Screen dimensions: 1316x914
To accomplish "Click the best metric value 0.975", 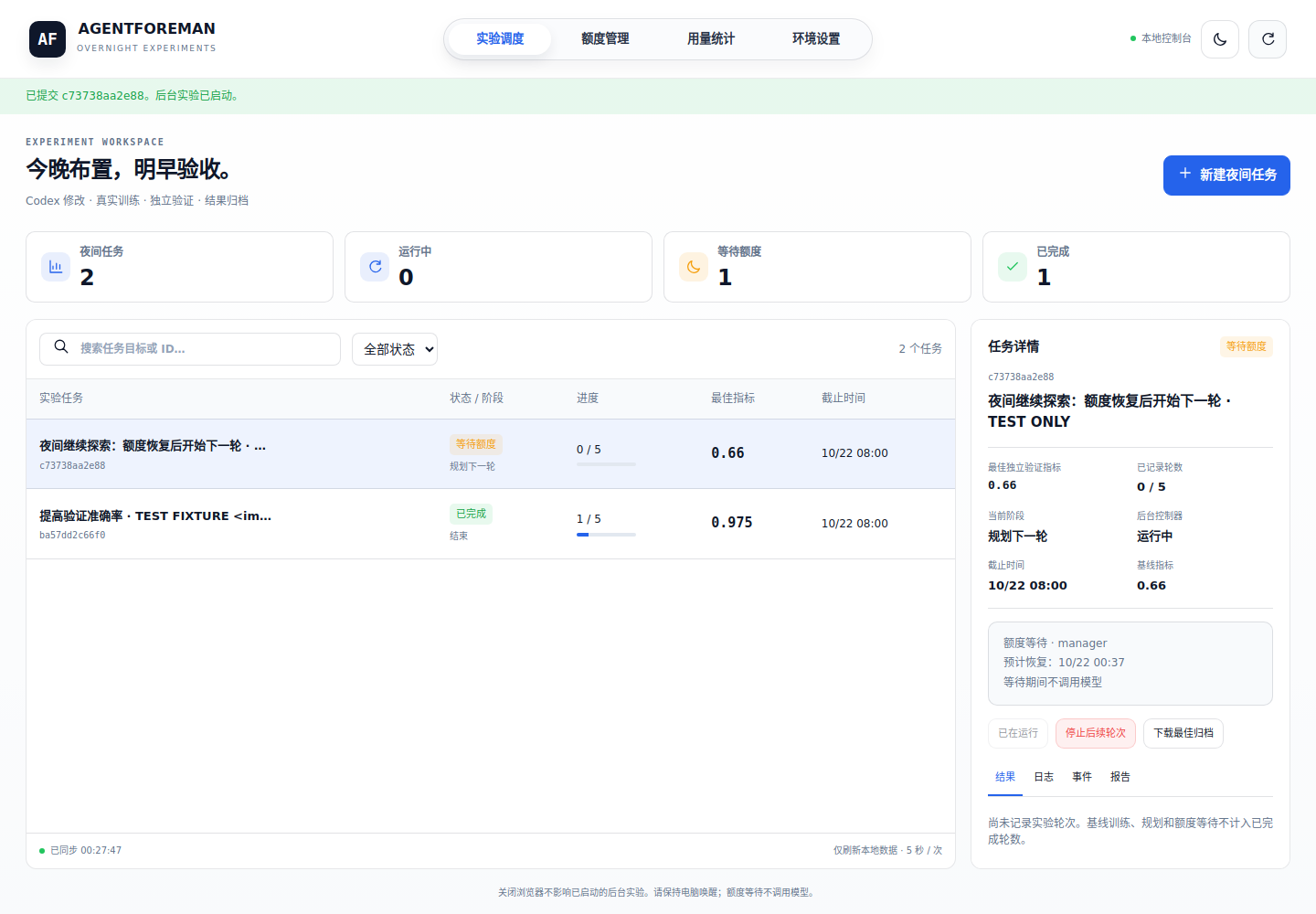I will click(732, 523).
